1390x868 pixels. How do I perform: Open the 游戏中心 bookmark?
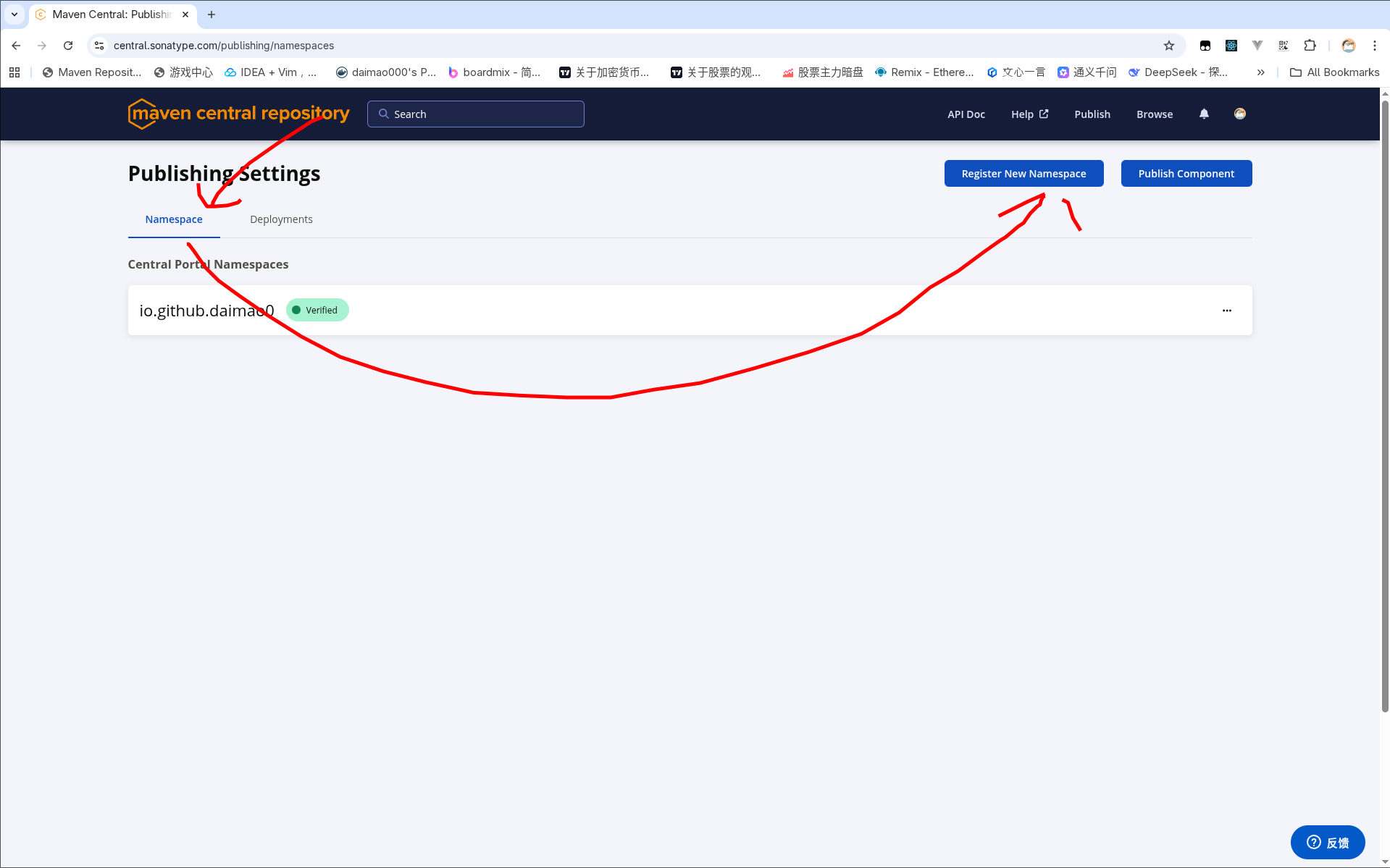point(183,72)
